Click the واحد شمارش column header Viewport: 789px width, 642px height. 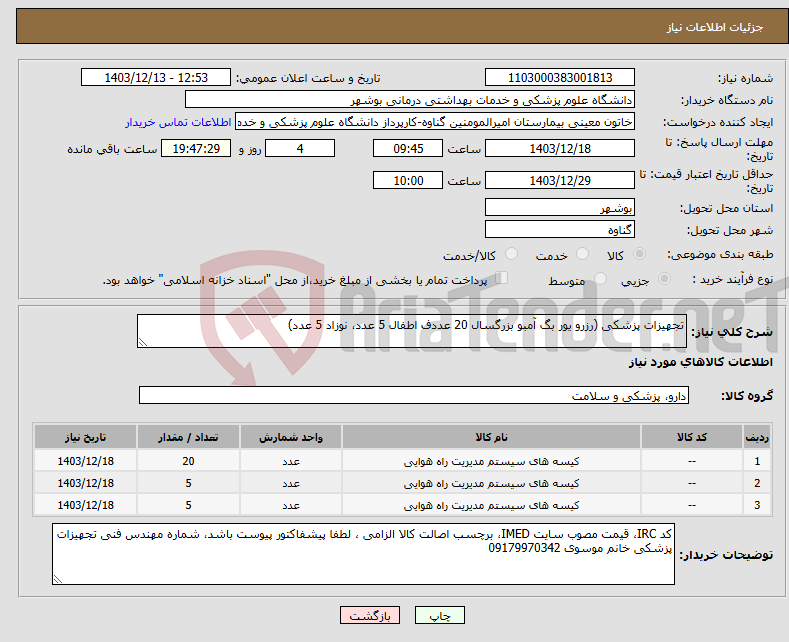[291, 437]
